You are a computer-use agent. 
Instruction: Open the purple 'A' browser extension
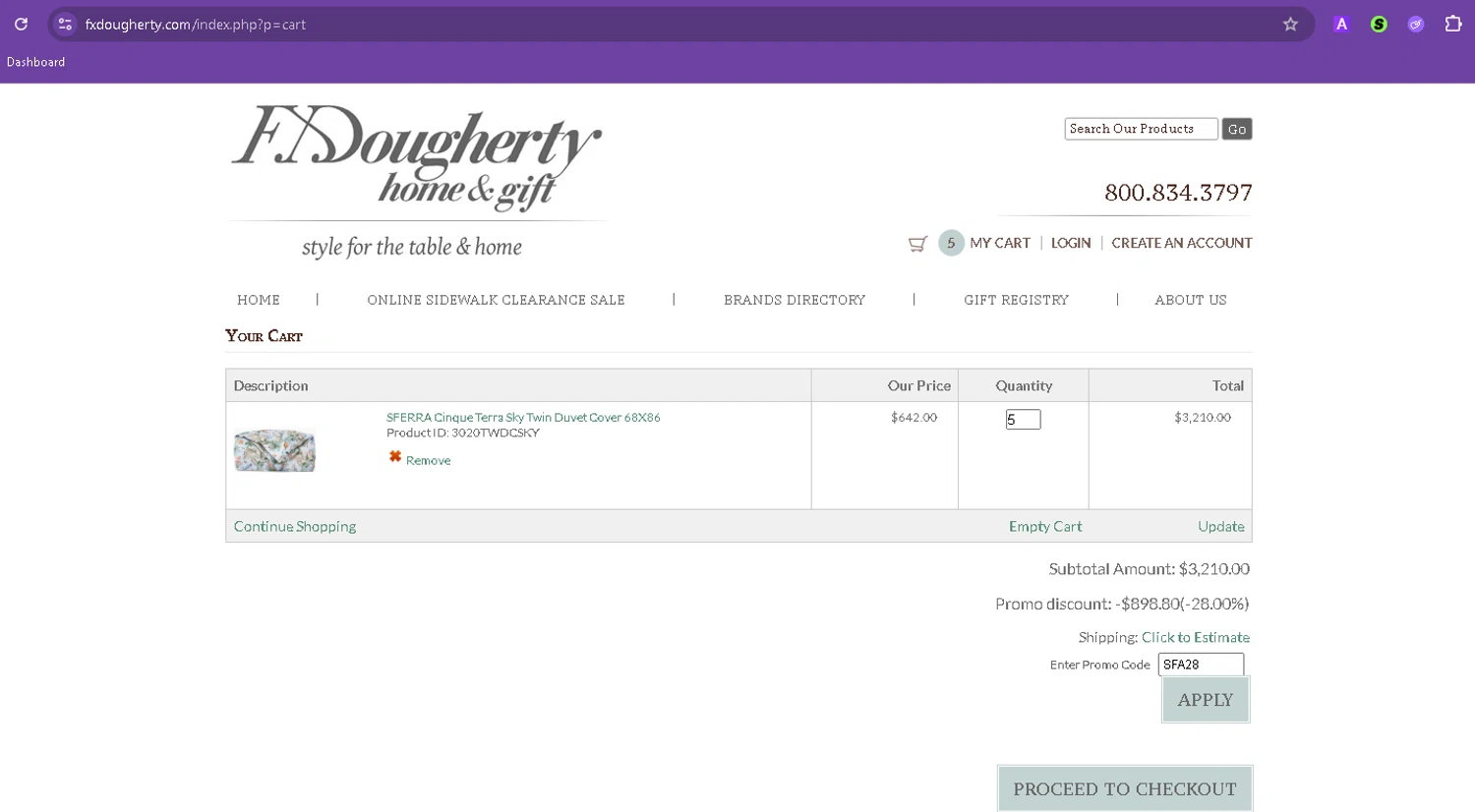tap(1341, 25)
